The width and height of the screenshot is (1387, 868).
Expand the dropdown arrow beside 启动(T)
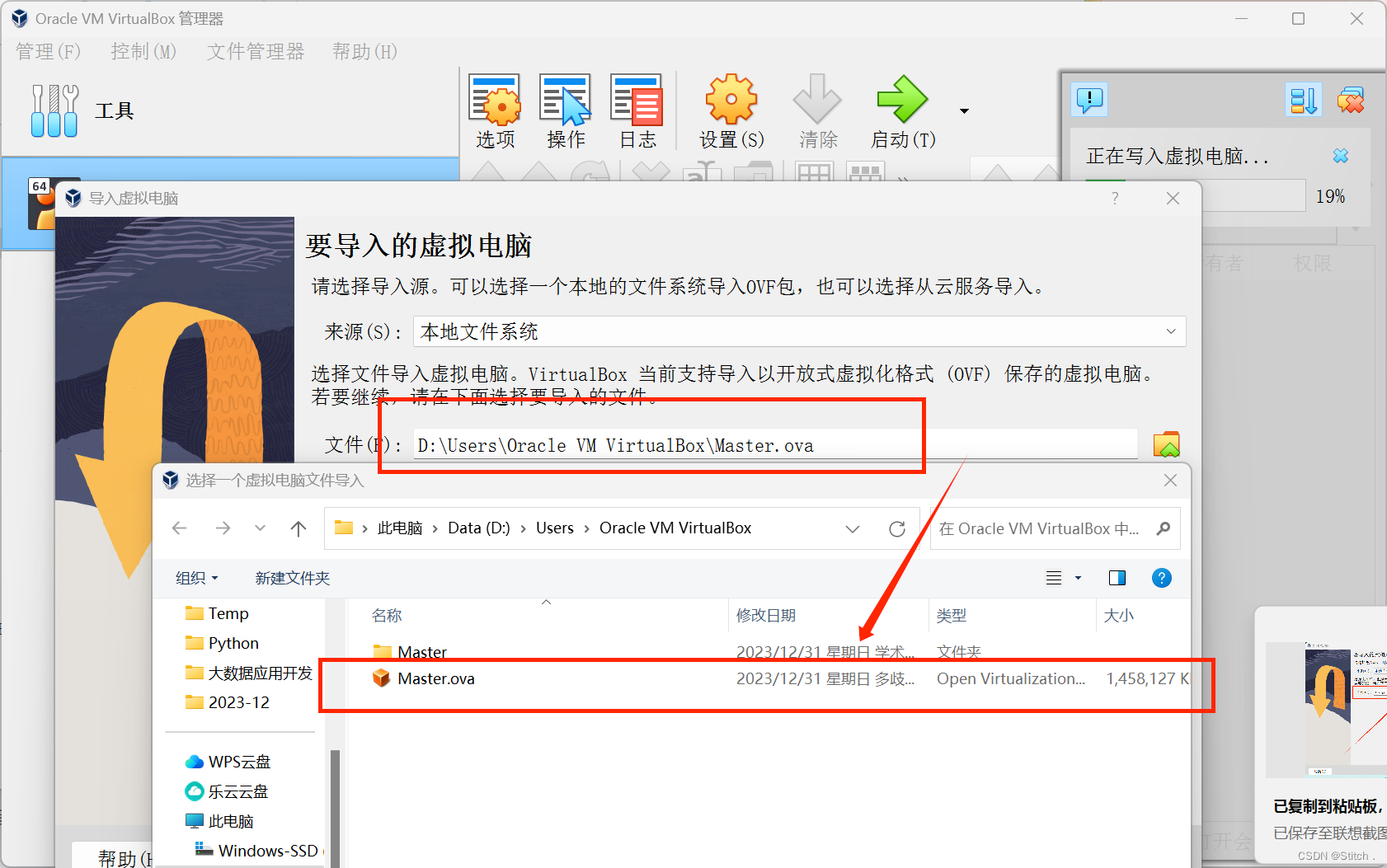tap(964, 111)
